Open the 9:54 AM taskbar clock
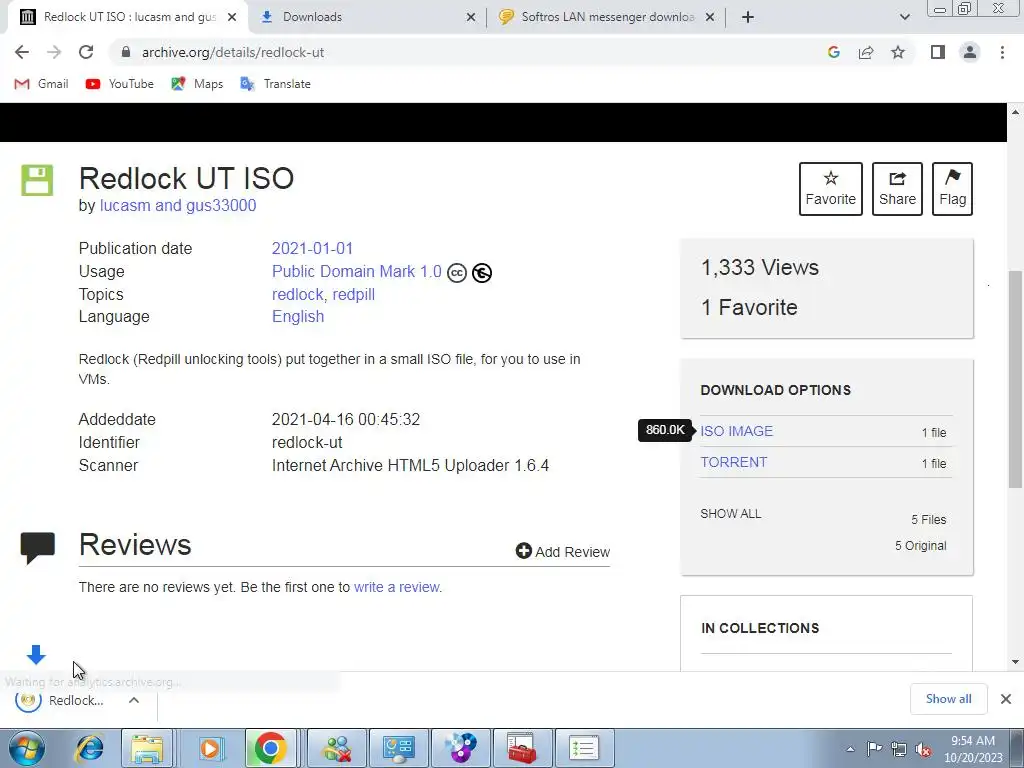 point(972,748)
